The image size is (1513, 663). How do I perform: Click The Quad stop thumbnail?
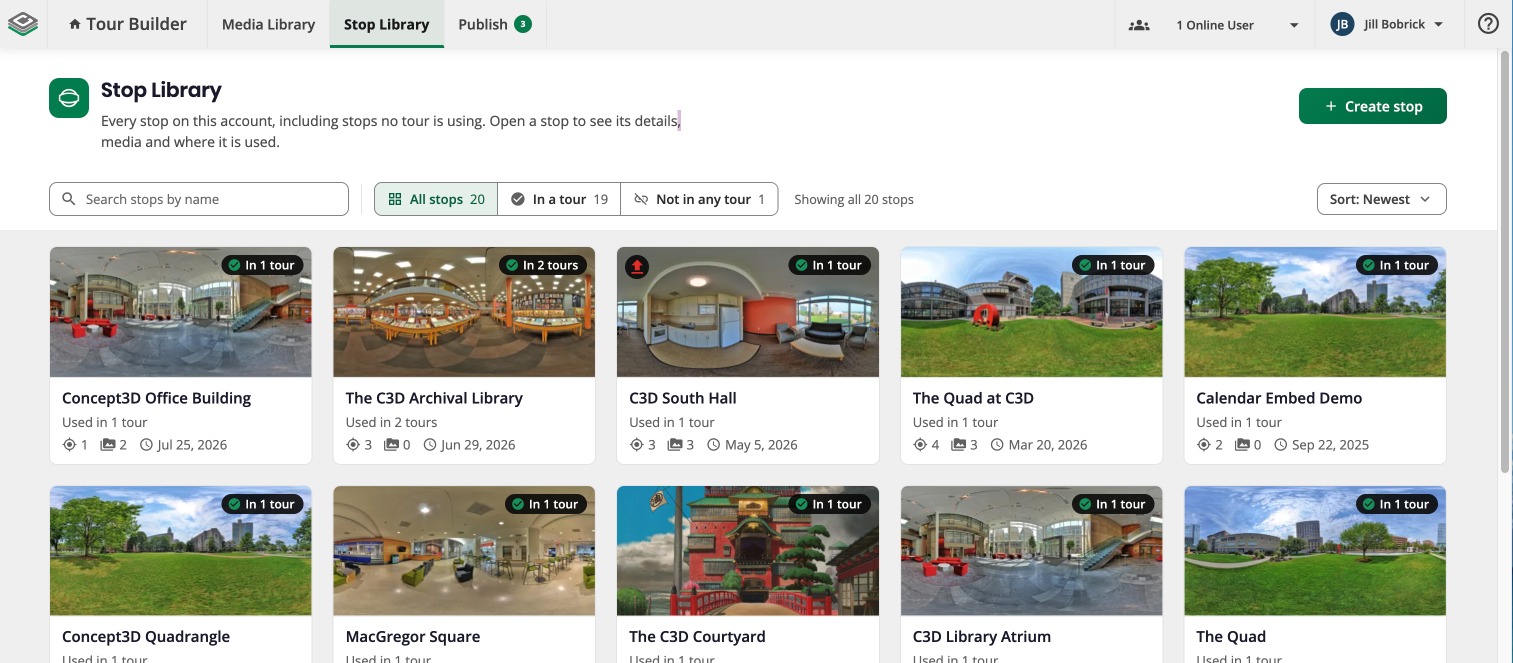(1315, 551)
